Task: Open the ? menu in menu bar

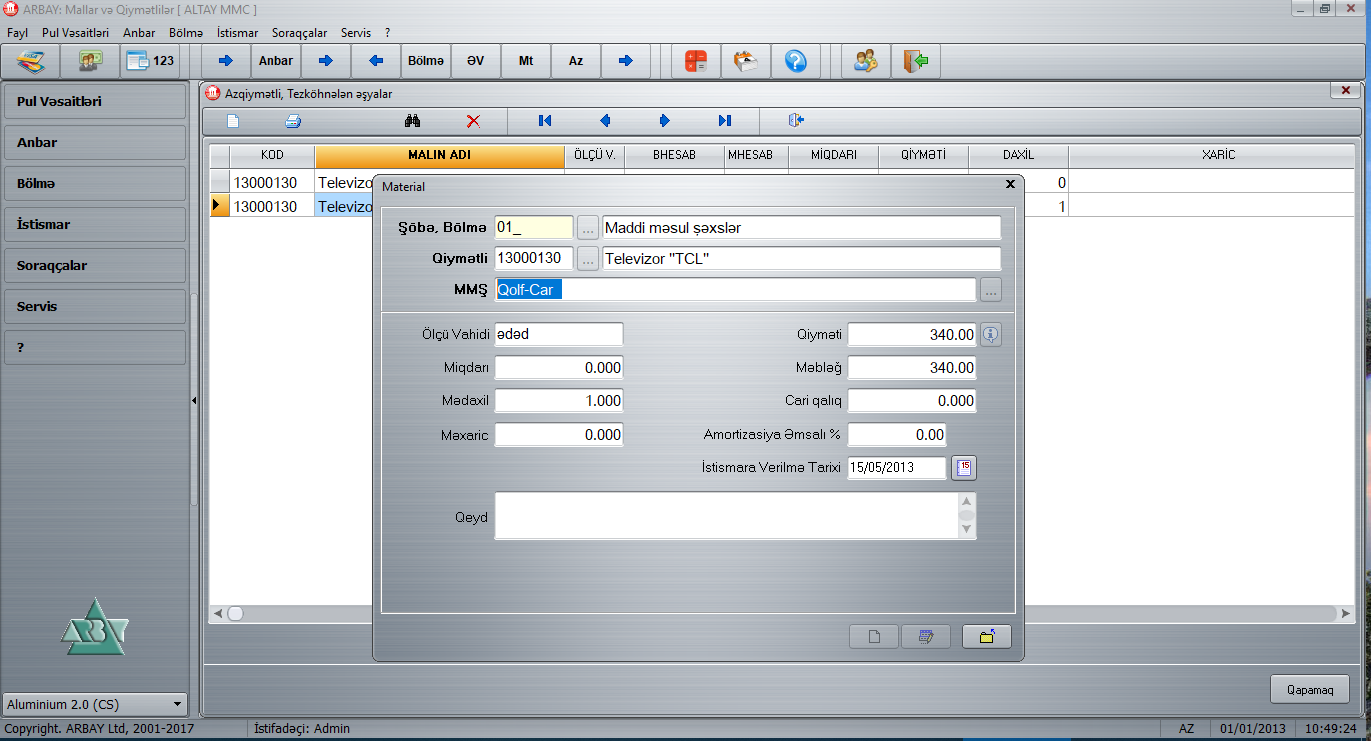Action: [x=387, y=33]
